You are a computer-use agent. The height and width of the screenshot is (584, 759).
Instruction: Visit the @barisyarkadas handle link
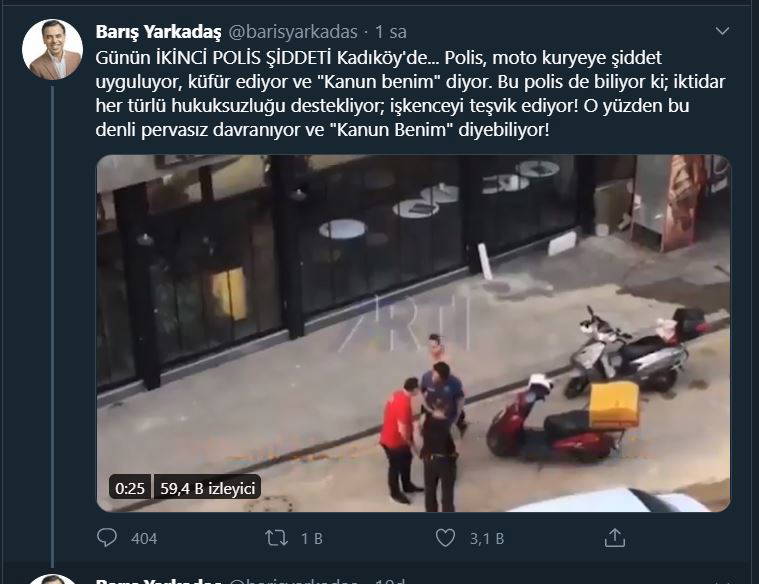pyautogui.click(x=293, y=32)
